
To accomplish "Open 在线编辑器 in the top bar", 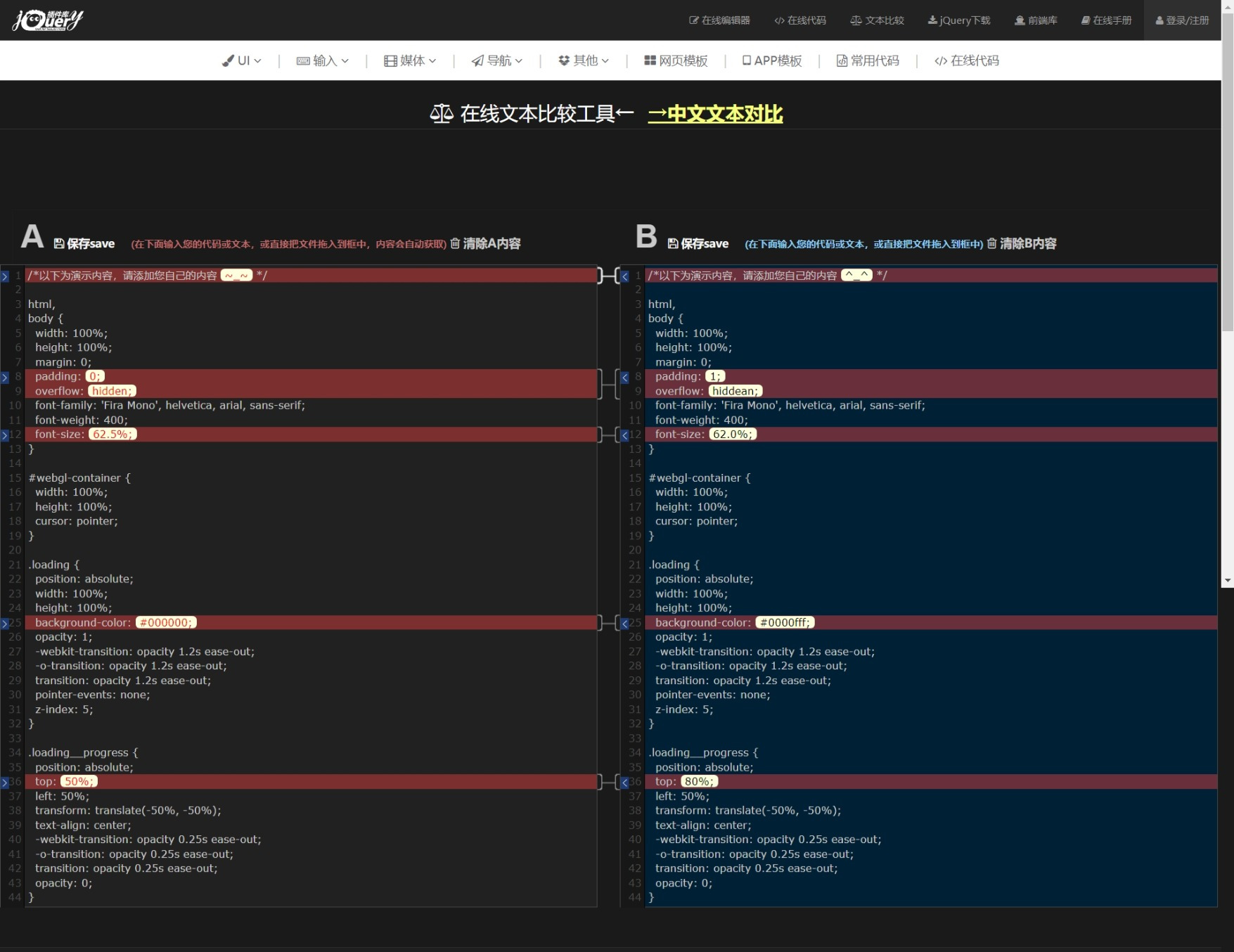I will (719, 20).
